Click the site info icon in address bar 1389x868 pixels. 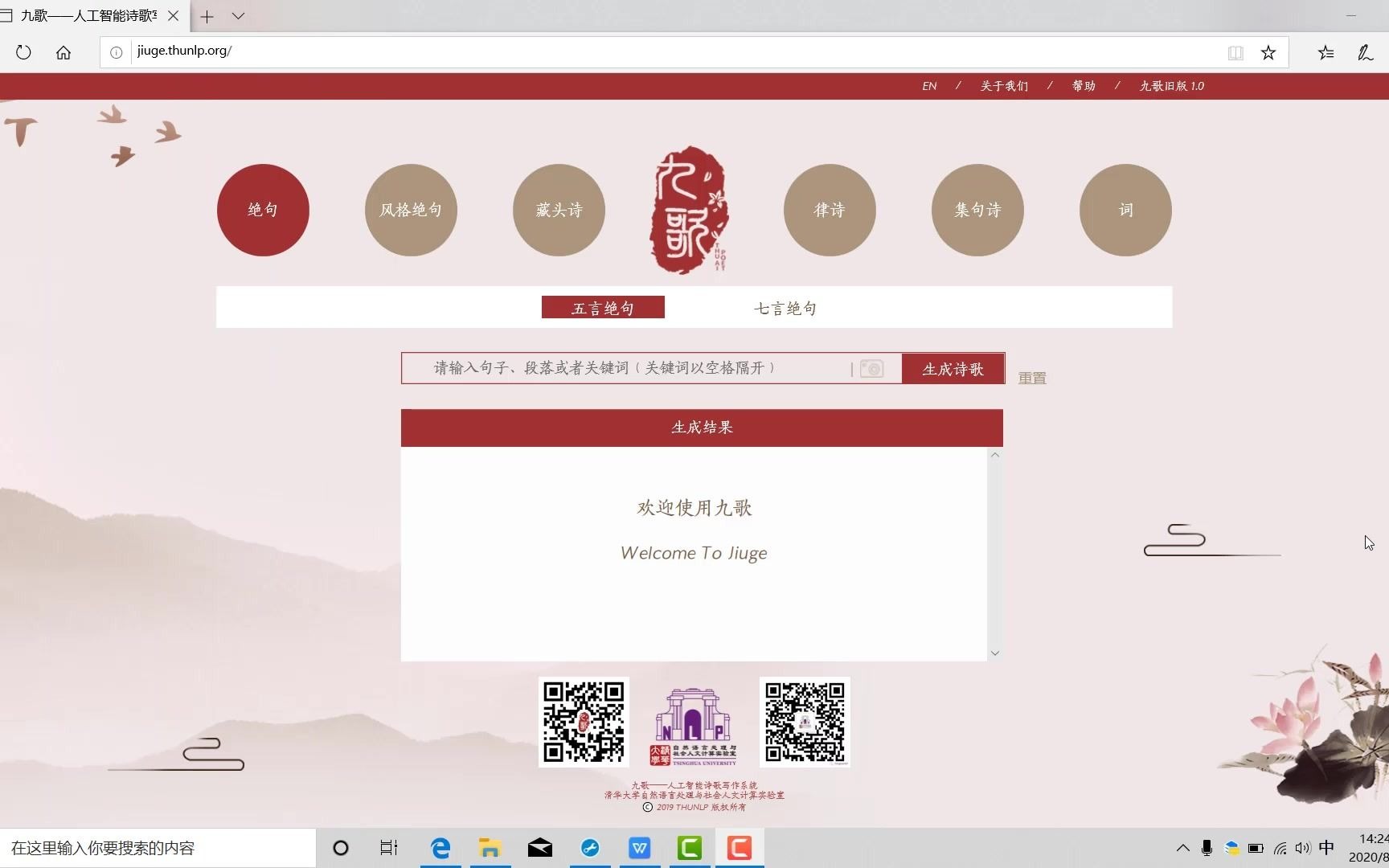[x=117, y=52]
